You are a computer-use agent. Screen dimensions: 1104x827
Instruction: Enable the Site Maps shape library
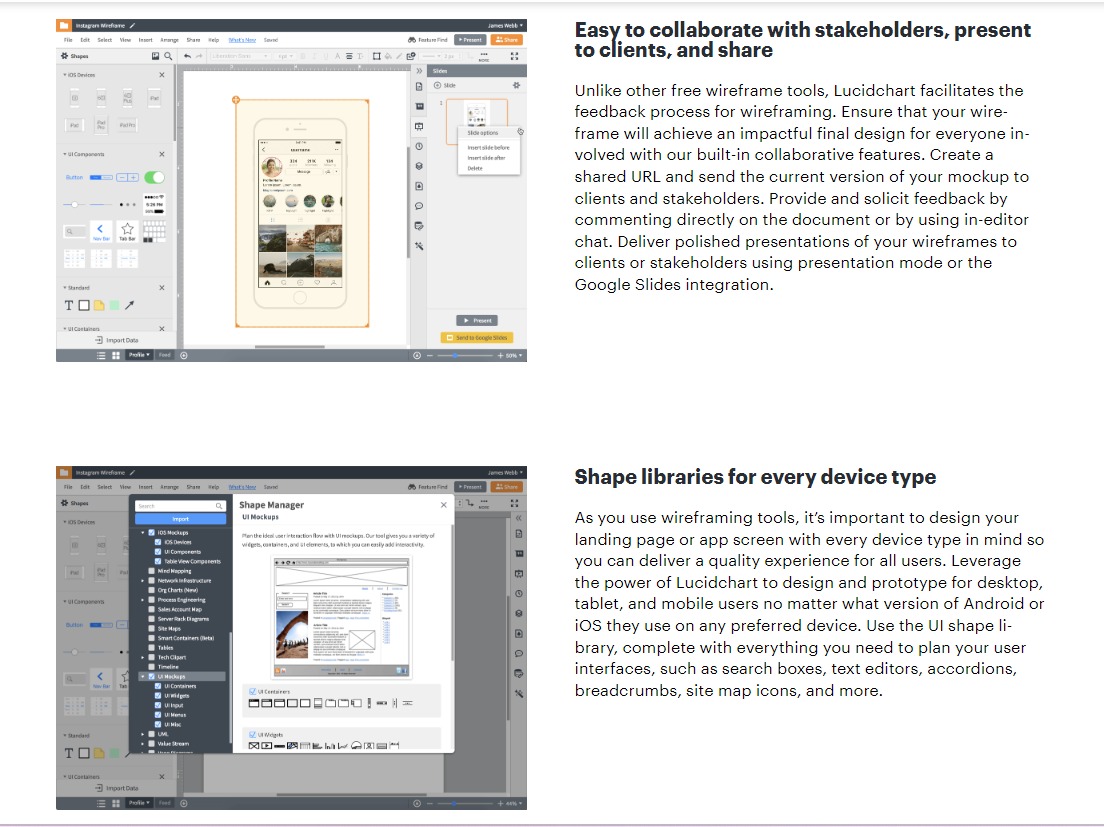pyautogui.click(x=152, y=628)
